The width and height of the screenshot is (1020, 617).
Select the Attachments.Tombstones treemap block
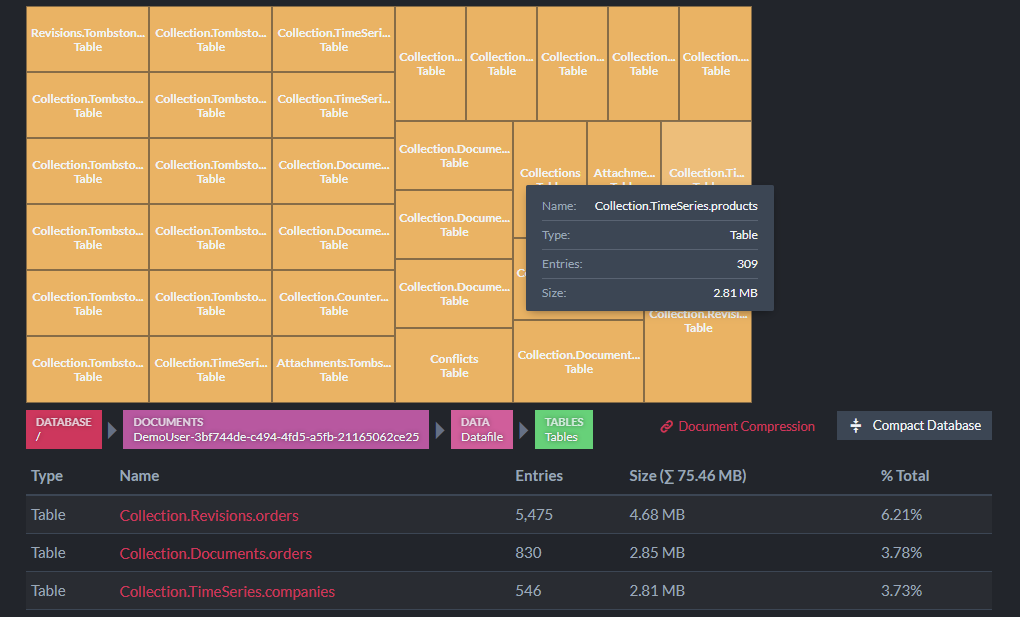334,369
